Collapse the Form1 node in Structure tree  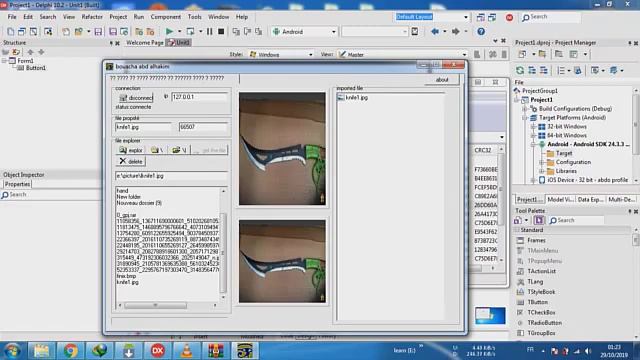tap(4, 61)
